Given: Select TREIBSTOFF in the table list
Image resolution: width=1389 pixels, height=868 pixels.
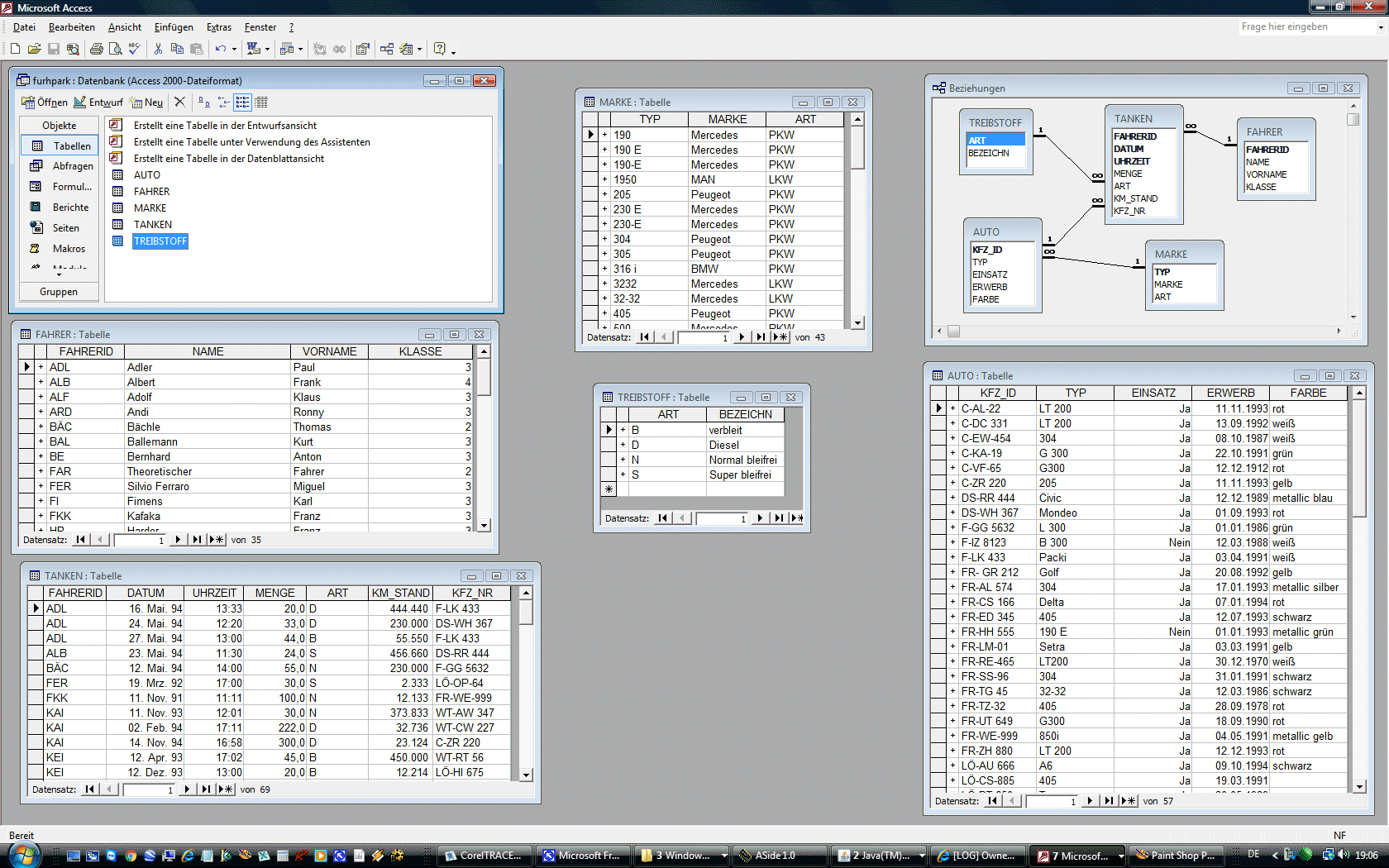Looking at the screenshot, I should coord(160,241).
